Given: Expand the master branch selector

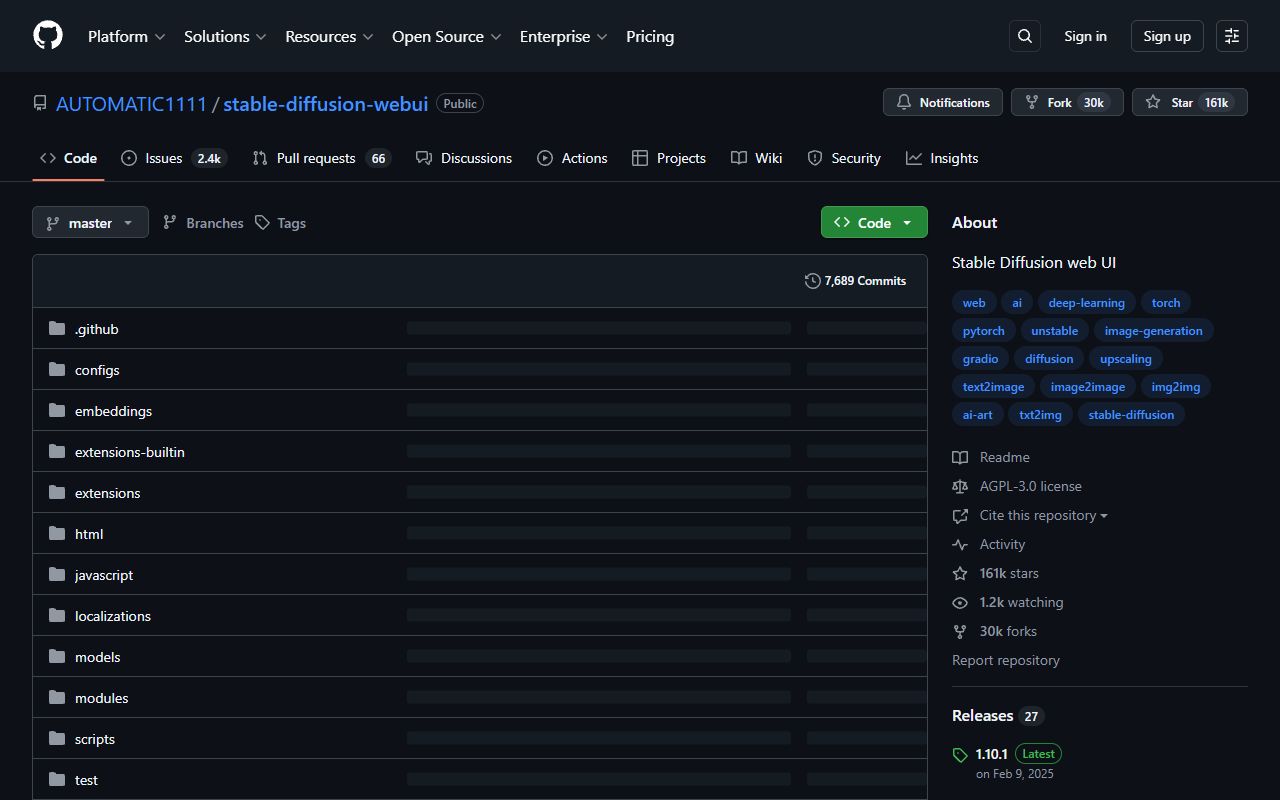Looking at the screenshot, I should (x=89, y=222).
